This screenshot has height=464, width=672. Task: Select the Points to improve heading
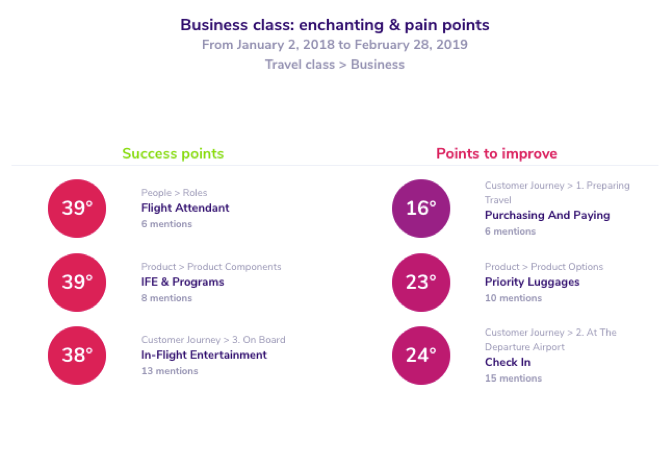pos(497,154)
